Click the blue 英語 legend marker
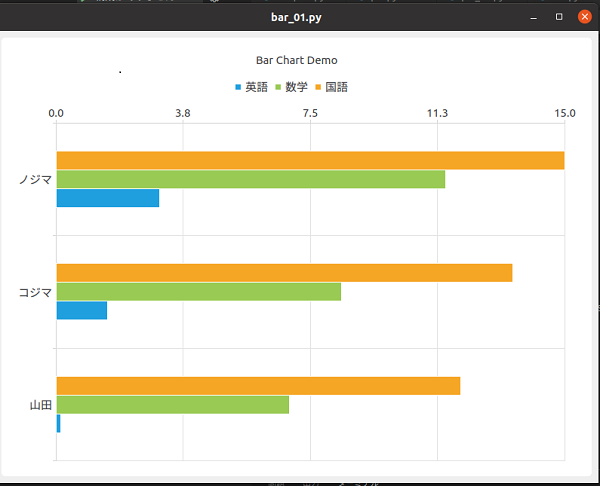Image resolution: width=600 pixels, height=486 pixels. pos(238,88)
